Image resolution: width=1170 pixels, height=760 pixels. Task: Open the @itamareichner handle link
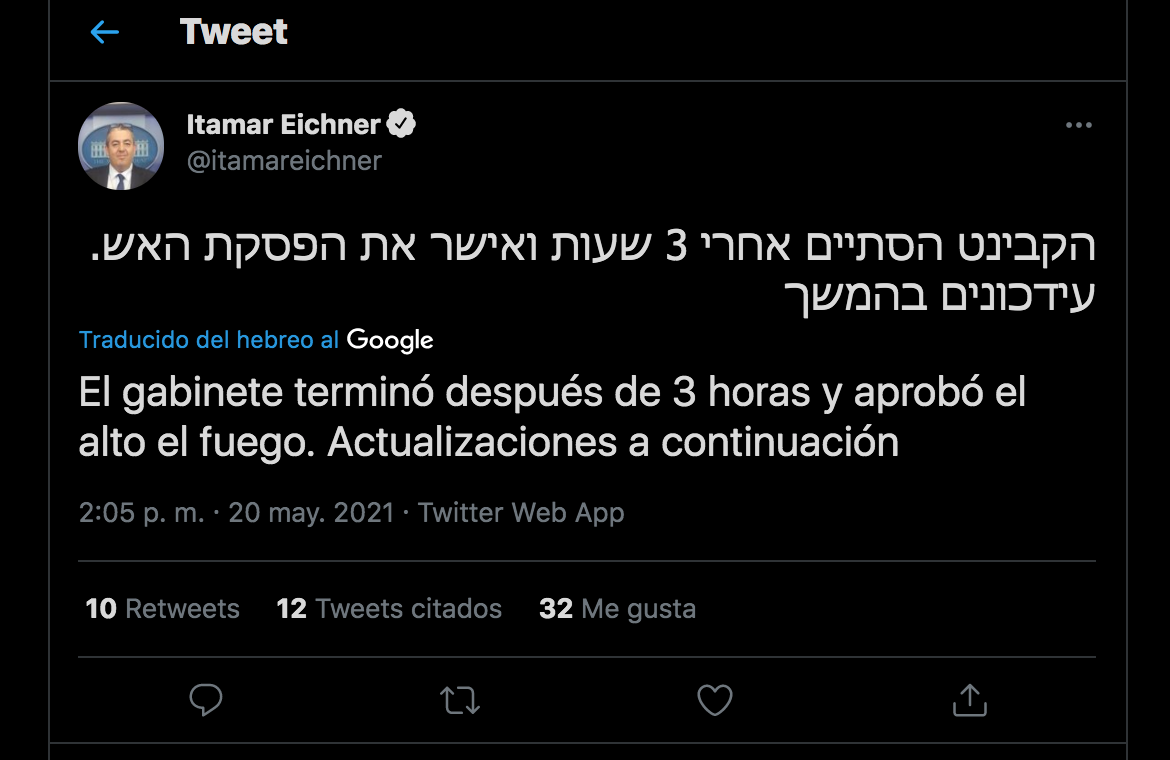(x=284, y=161)
